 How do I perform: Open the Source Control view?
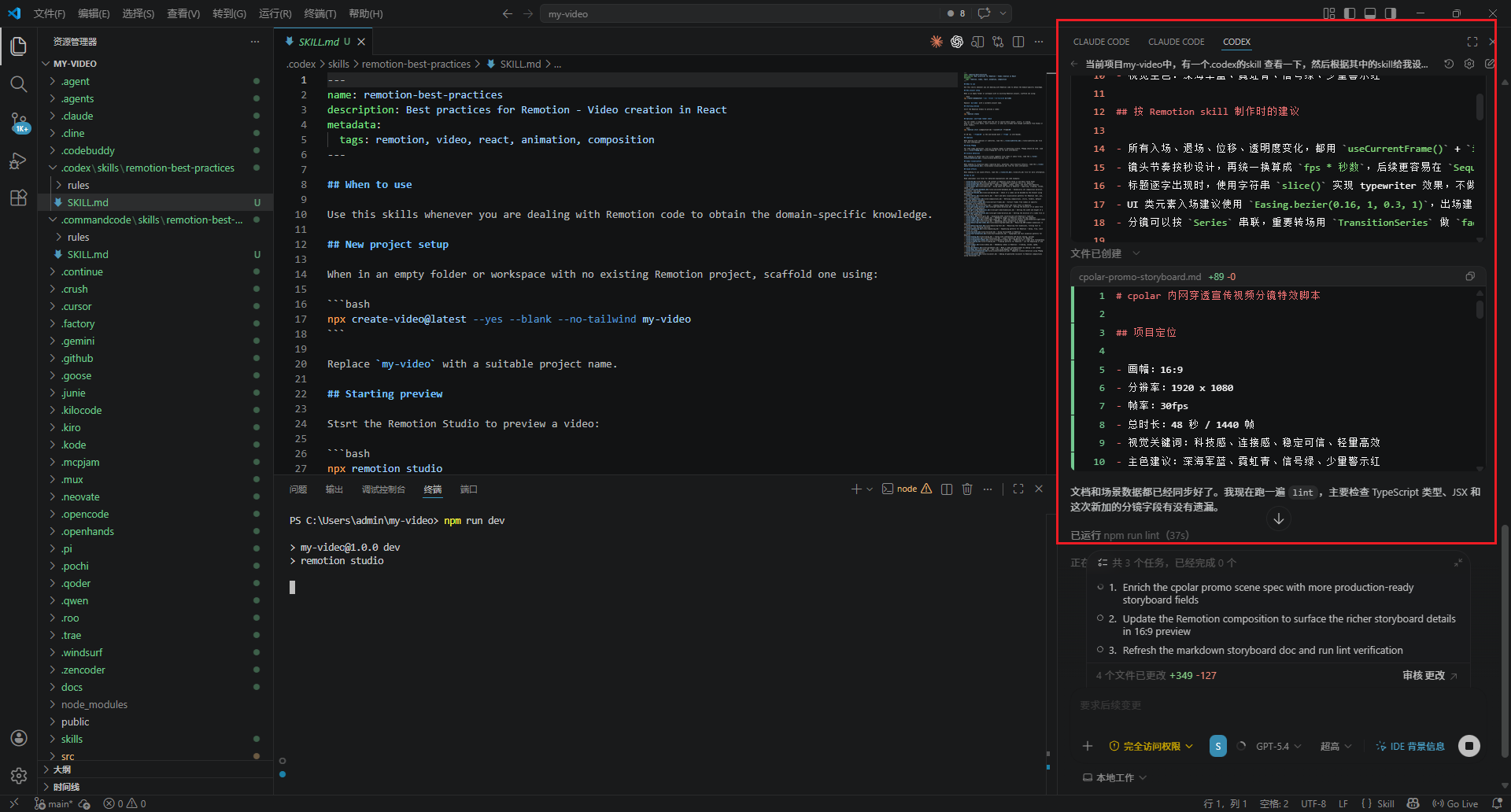point(19,122)
